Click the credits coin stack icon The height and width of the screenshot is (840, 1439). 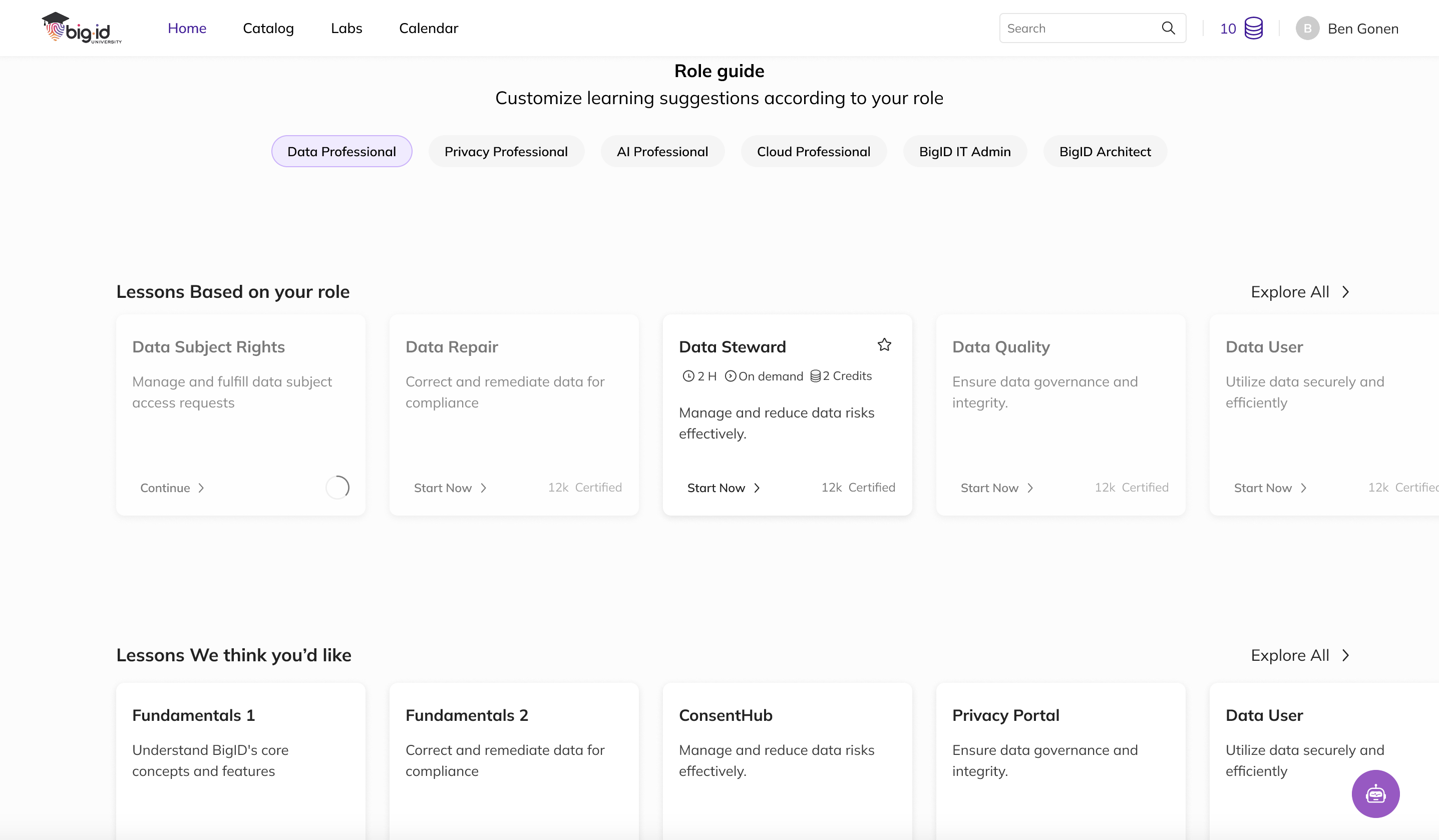[1253, 28]
